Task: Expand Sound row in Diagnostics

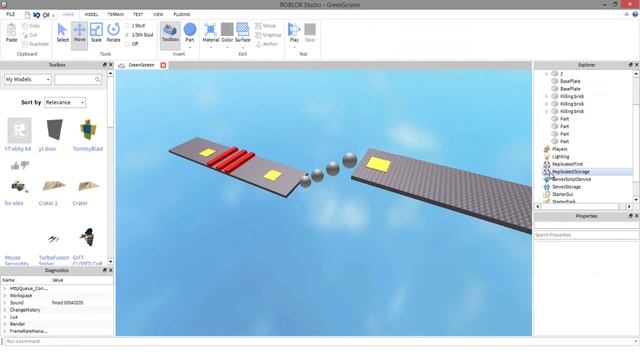Action: [x=5, y=303]
